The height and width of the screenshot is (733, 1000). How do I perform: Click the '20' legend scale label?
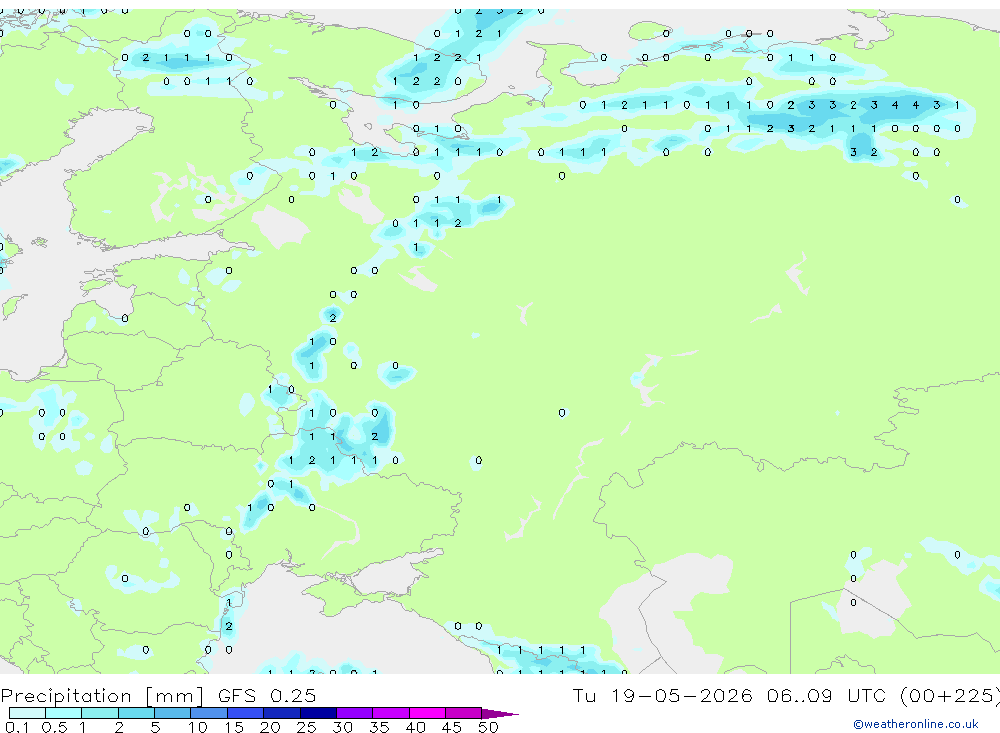270,727
